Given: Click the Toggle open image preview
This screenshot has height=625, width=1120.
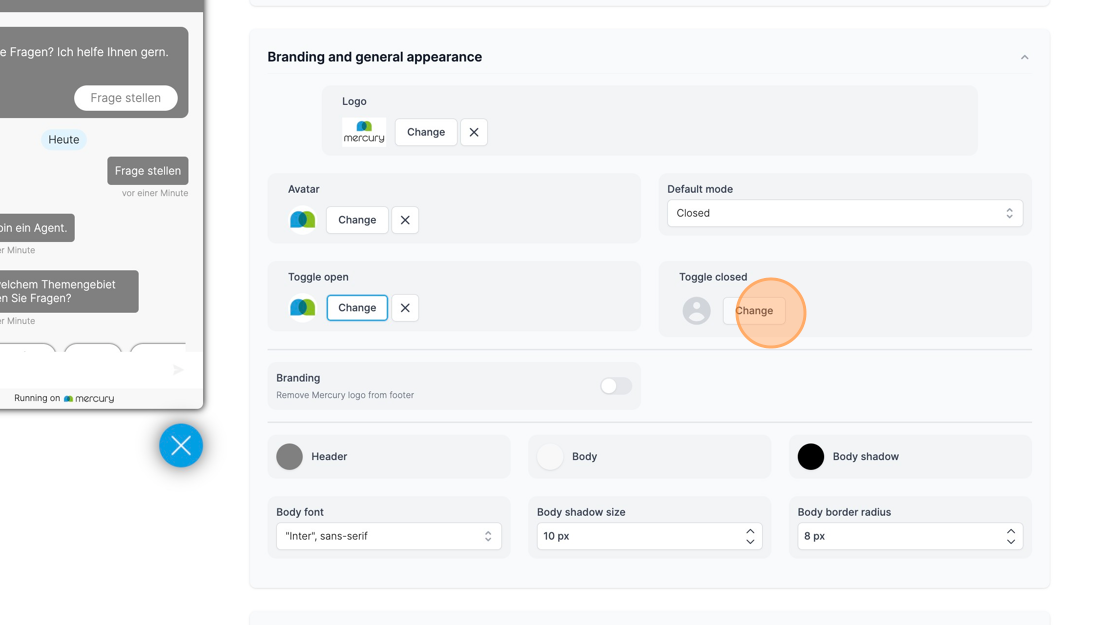Looking at the screenshot, I should point(303,308).
